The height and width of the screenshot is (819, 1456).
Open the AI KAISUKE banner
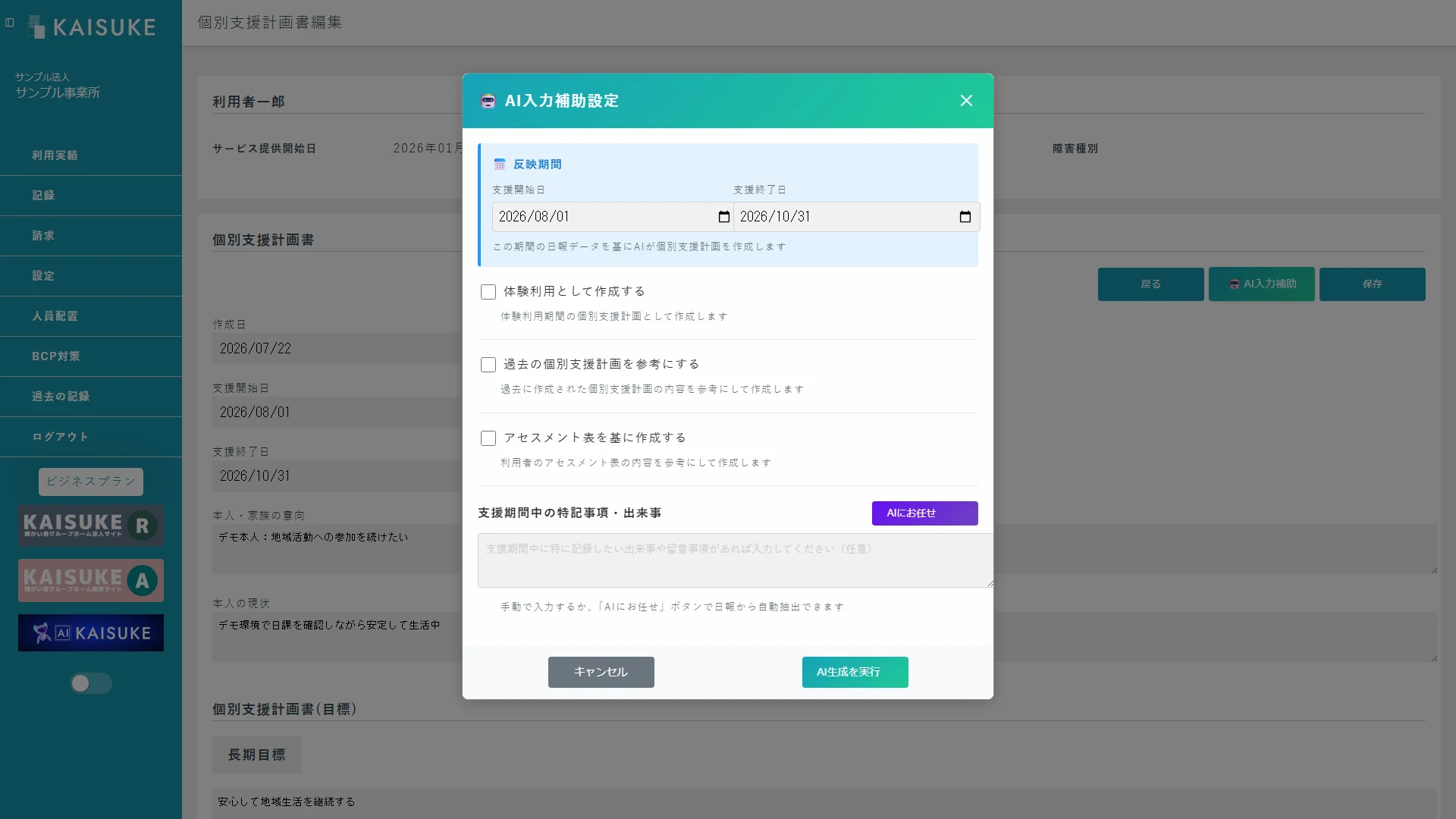(x=91, y=633)
